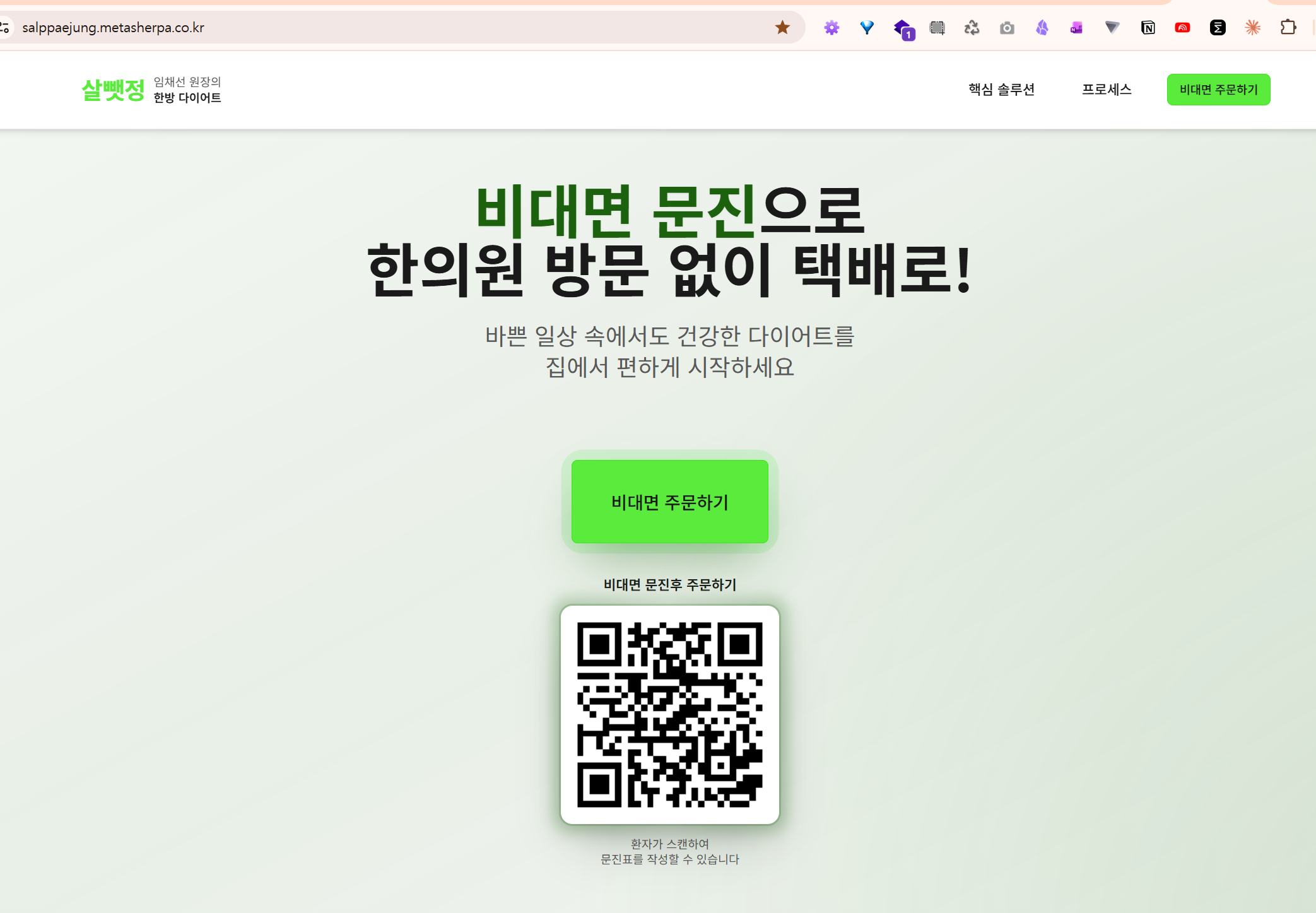
Task: Open the Chrome extensions puzzle menu
Action: tap(1287, 27)
